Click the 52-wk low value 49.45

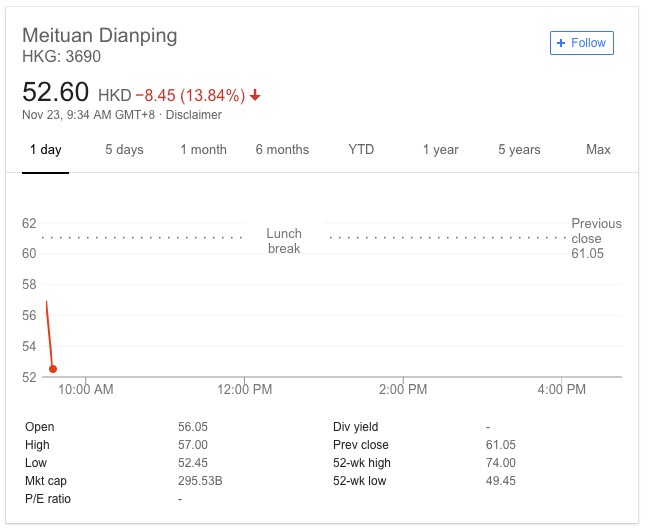pos(501,481)
